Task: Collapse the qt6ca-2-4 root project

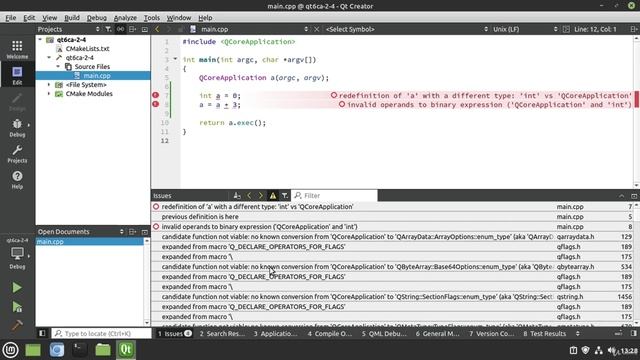Action: [x=40, y=40]
